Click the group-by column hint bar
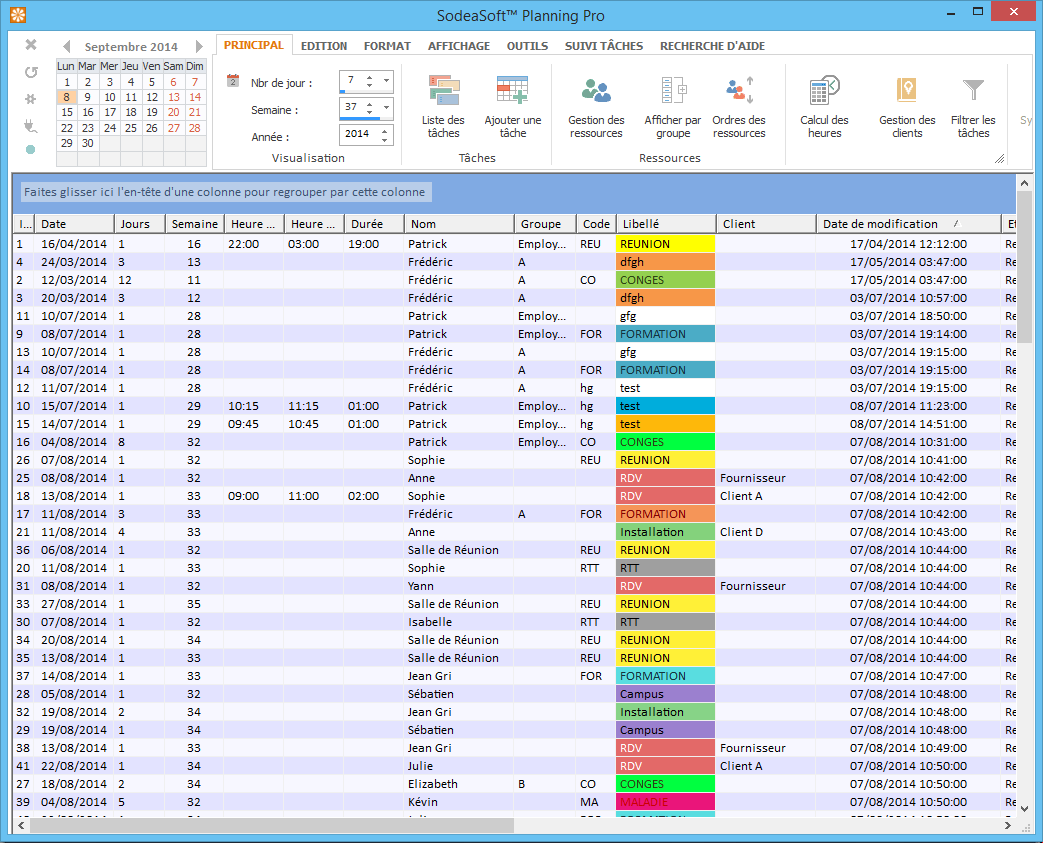This screenshot has width=1043, height=843. 224,192
